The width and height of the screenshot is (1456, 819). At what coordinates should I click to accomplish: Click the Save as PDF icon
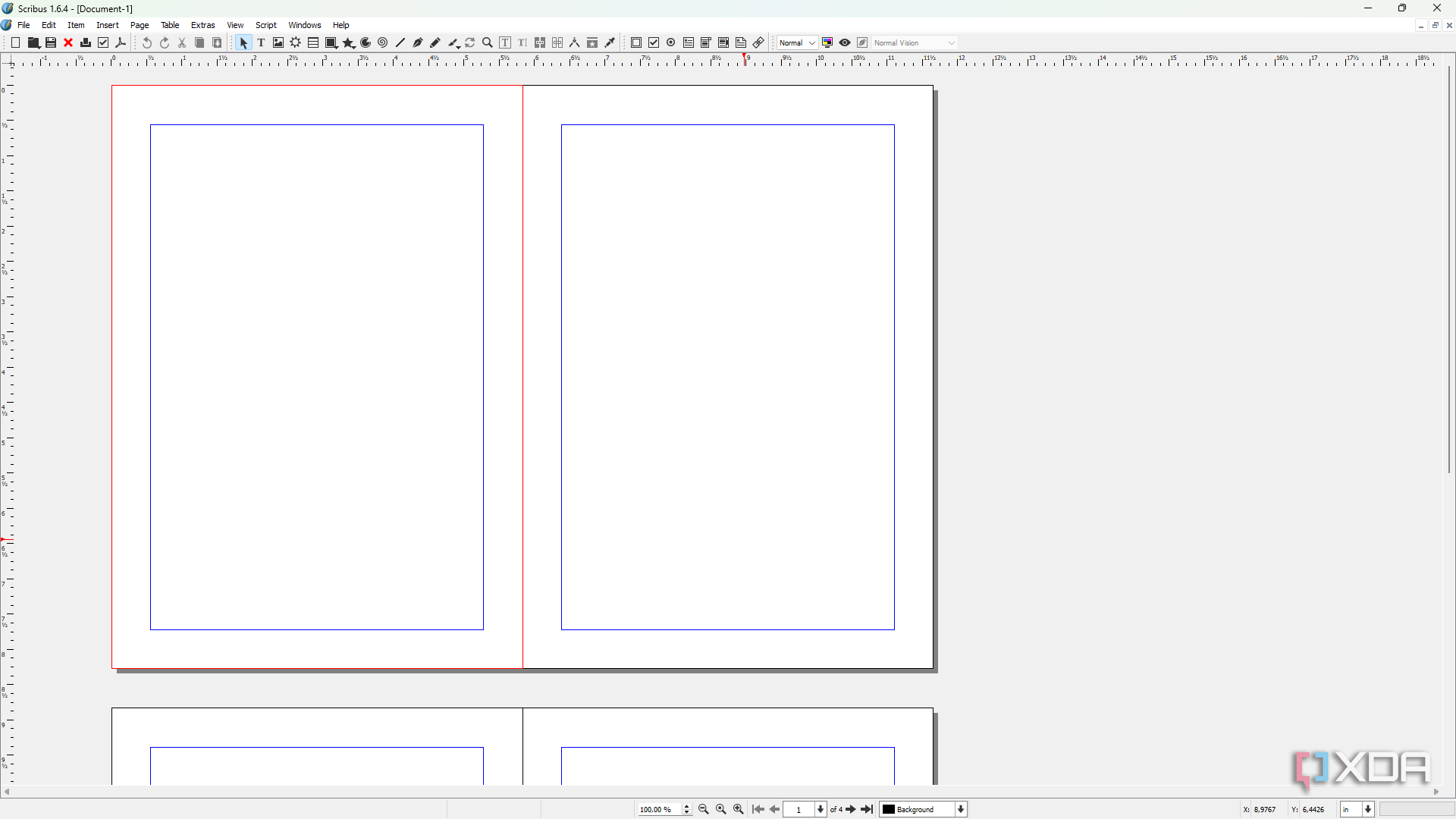point(121,43)
